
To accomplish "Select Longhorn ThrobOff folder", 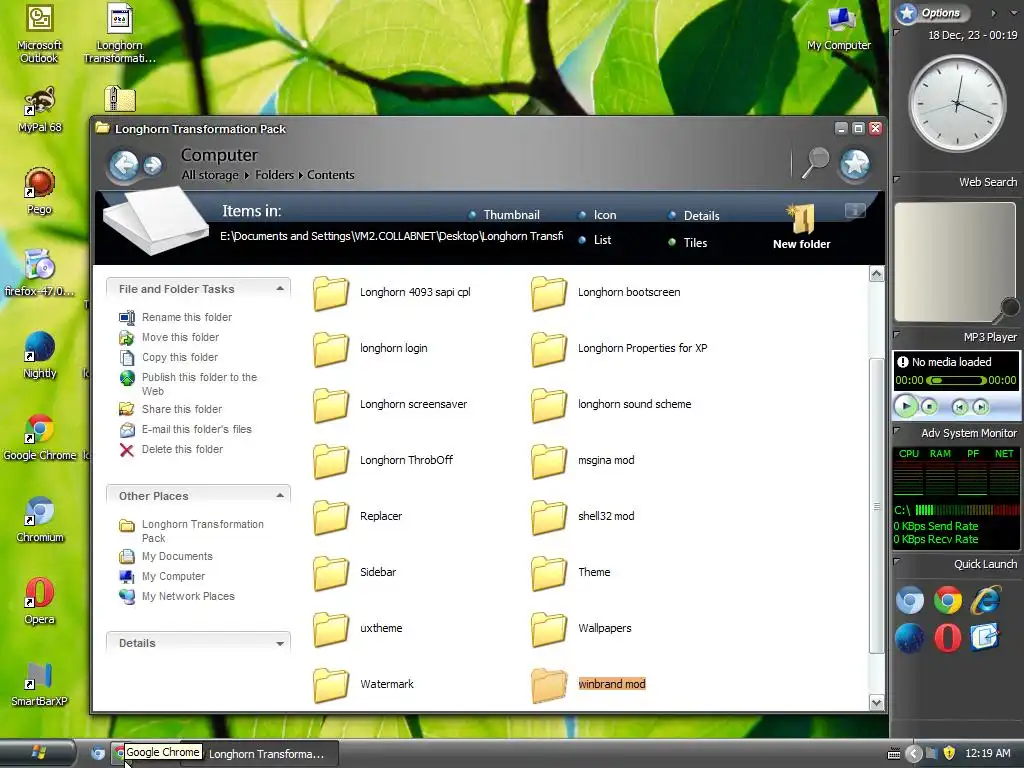I will click(x=383, y=461).
